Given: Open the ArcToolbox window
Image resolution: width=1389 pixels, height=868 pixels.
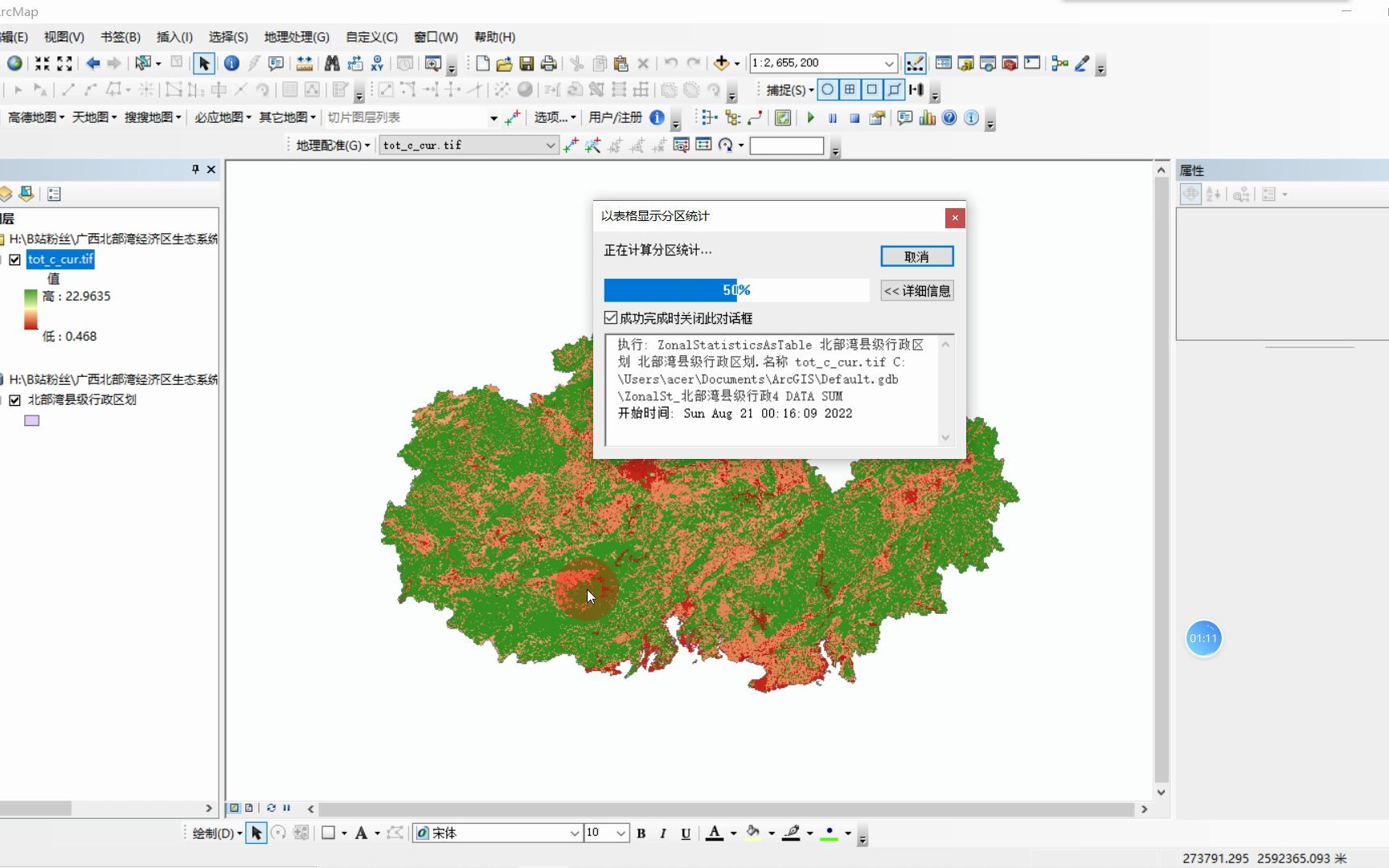Looking at the screenshot, I should [x=1010, y=63].
